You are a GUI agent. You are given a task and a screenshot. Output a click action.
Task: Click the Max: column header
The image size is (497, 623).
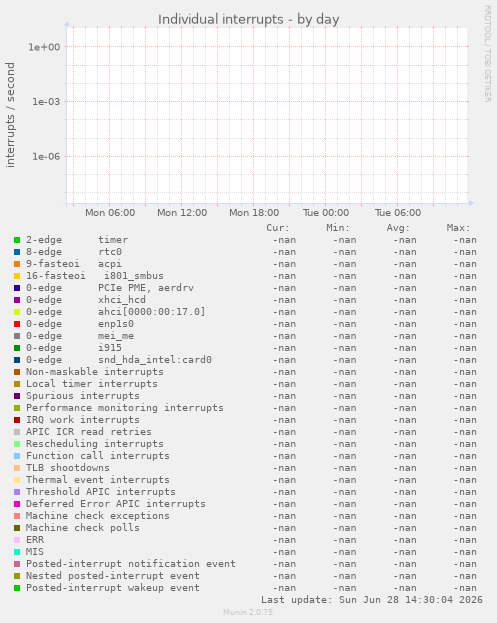[458, 228]
